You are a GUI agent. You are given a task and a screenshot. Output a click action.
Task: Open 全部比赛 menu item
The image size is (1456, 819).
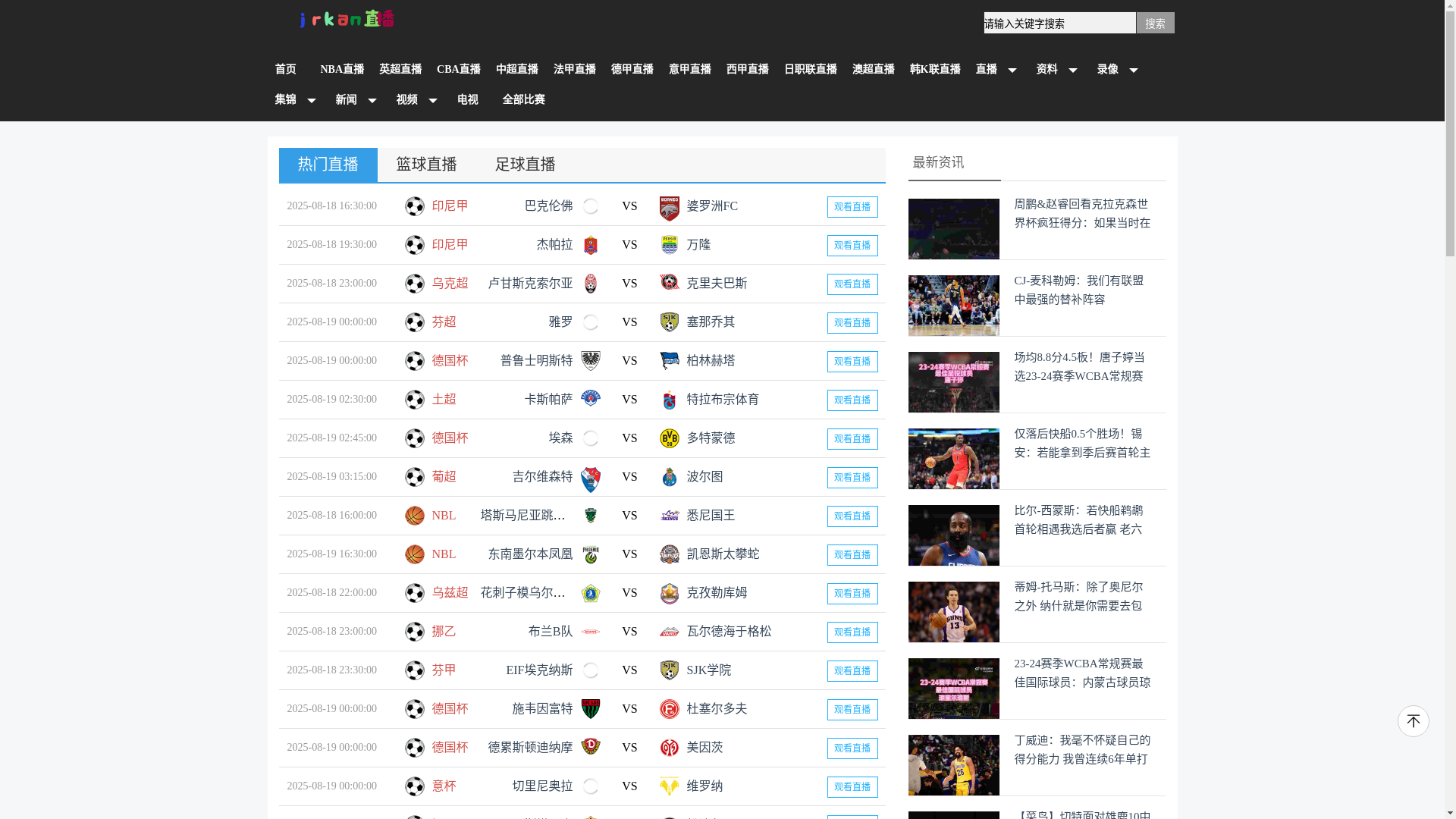pos(523,100)
